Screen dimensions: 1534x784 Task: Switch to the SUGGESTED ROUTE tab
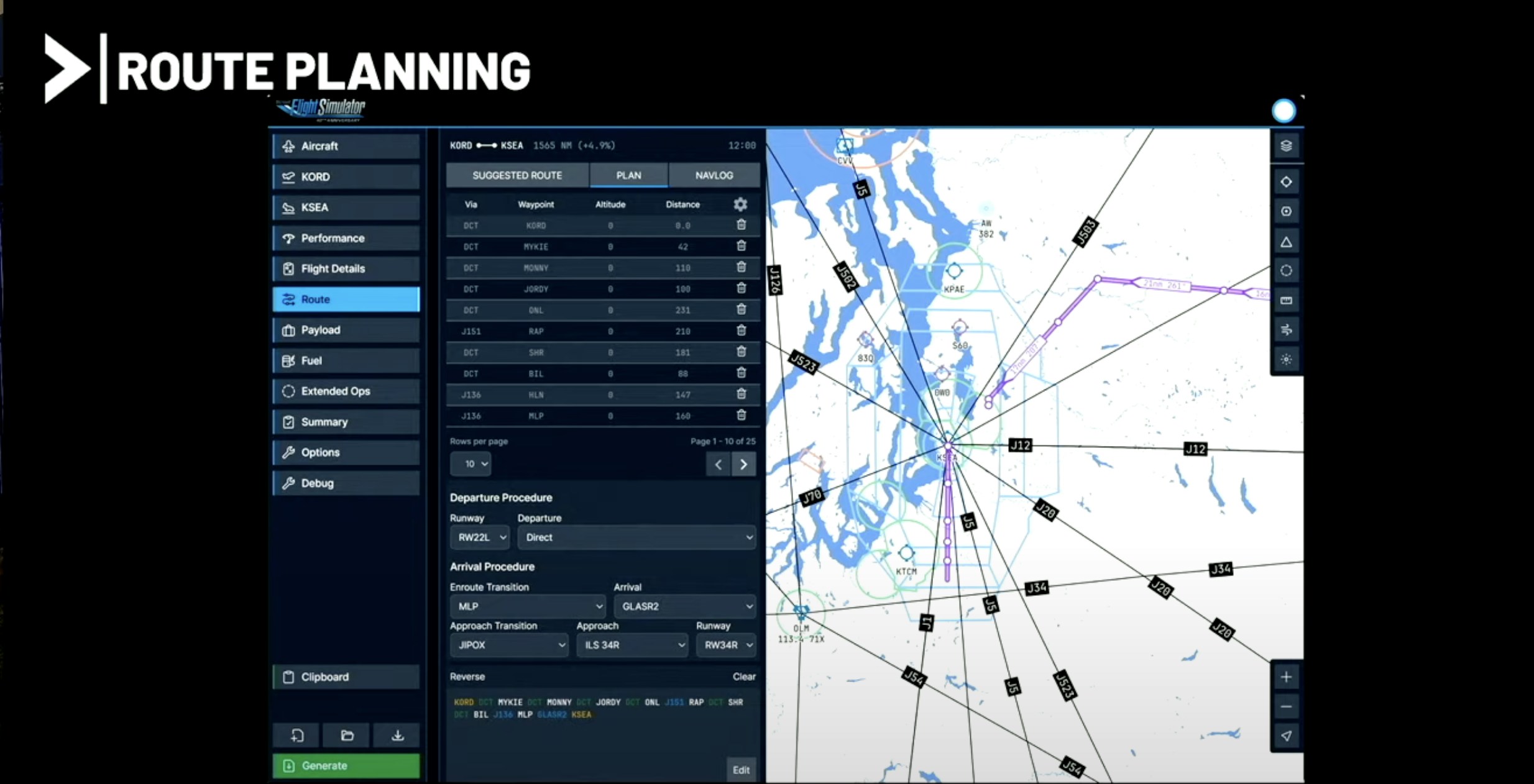coord(517,176)
